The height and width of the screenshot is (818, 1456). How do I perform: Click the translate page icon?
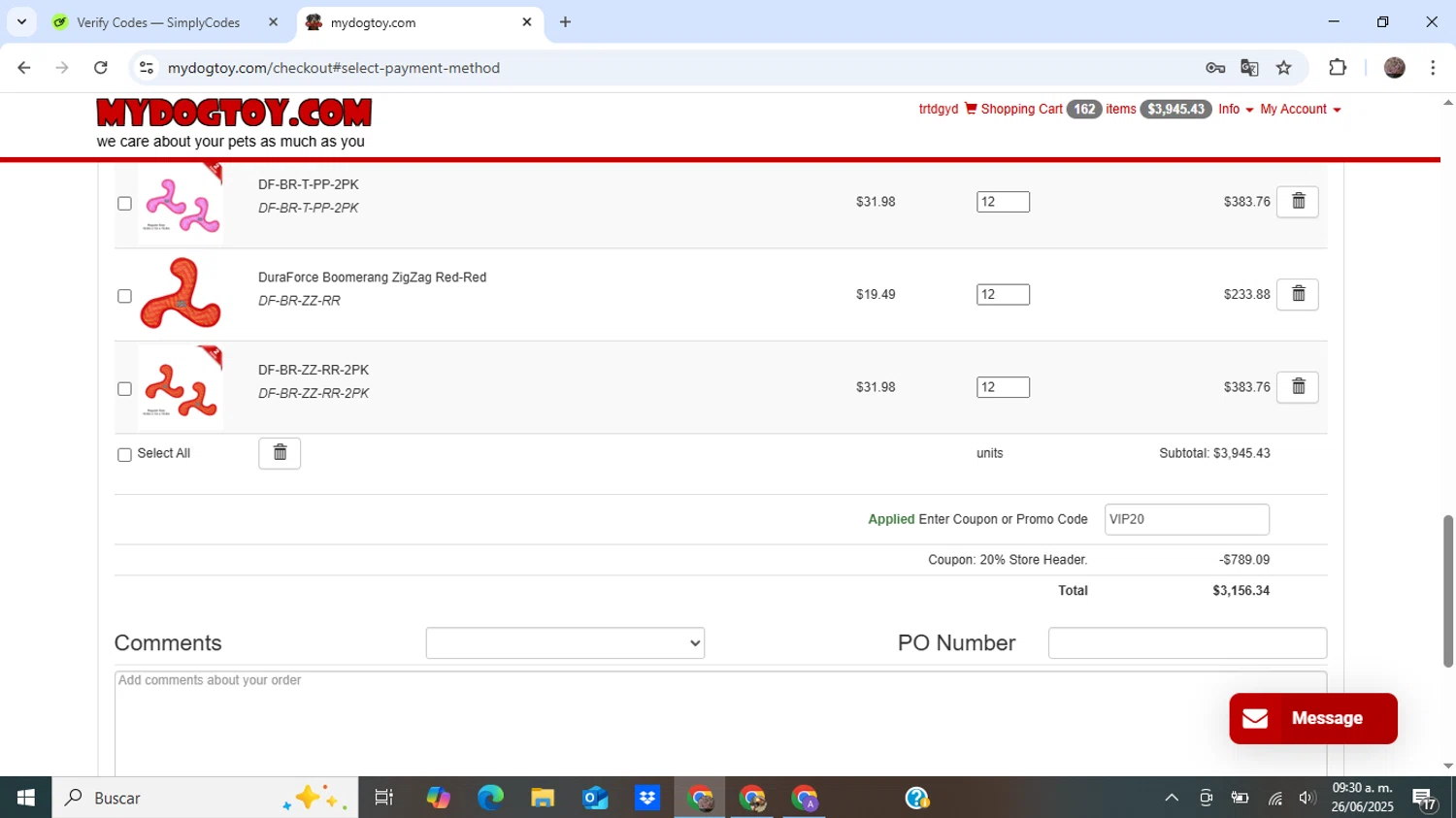point(1249,68)
